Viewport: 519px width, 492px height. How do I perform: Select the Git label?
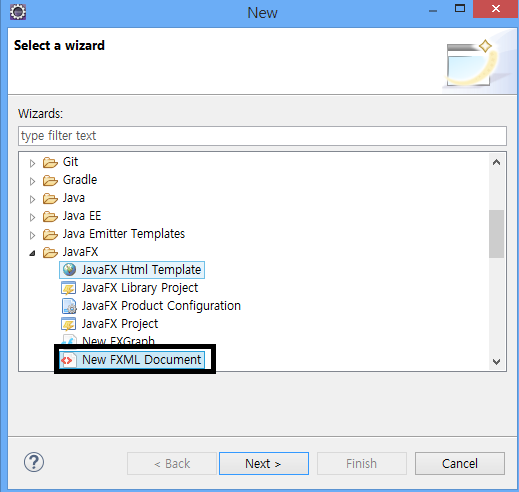coord(70,162)
